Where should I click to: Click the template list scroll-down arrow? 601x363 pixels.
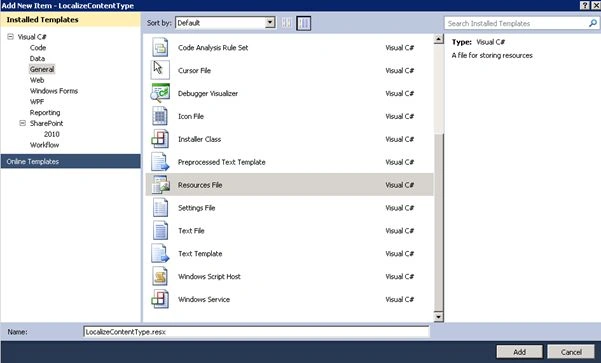(x=438, y=317)
